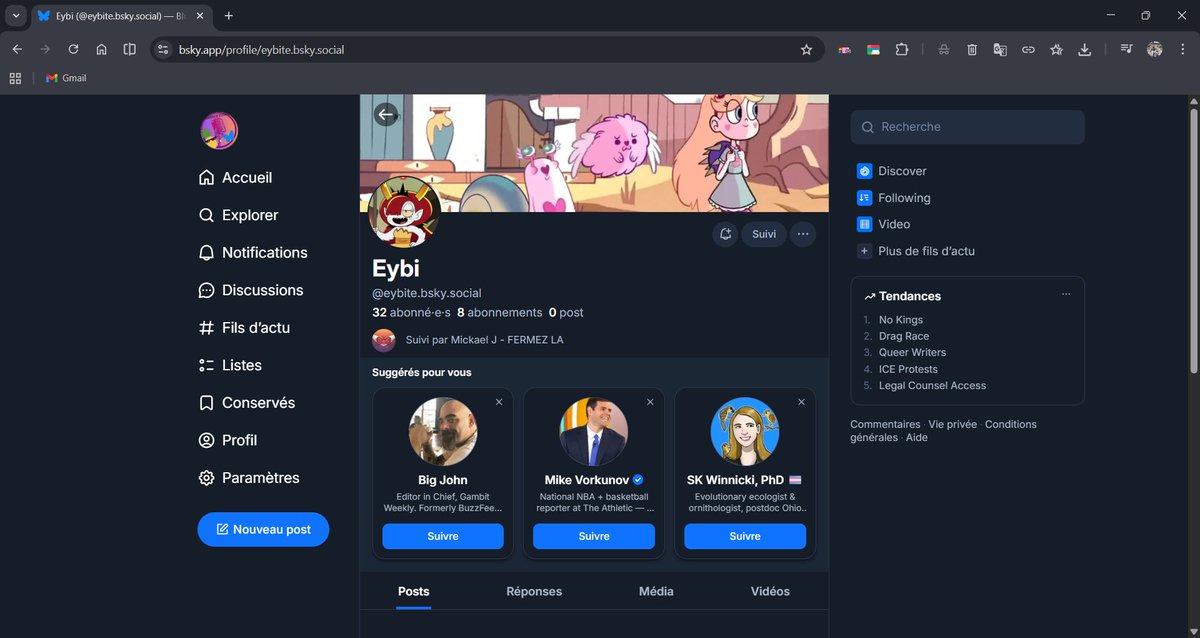Open Notifications from the sidebar

253,253
